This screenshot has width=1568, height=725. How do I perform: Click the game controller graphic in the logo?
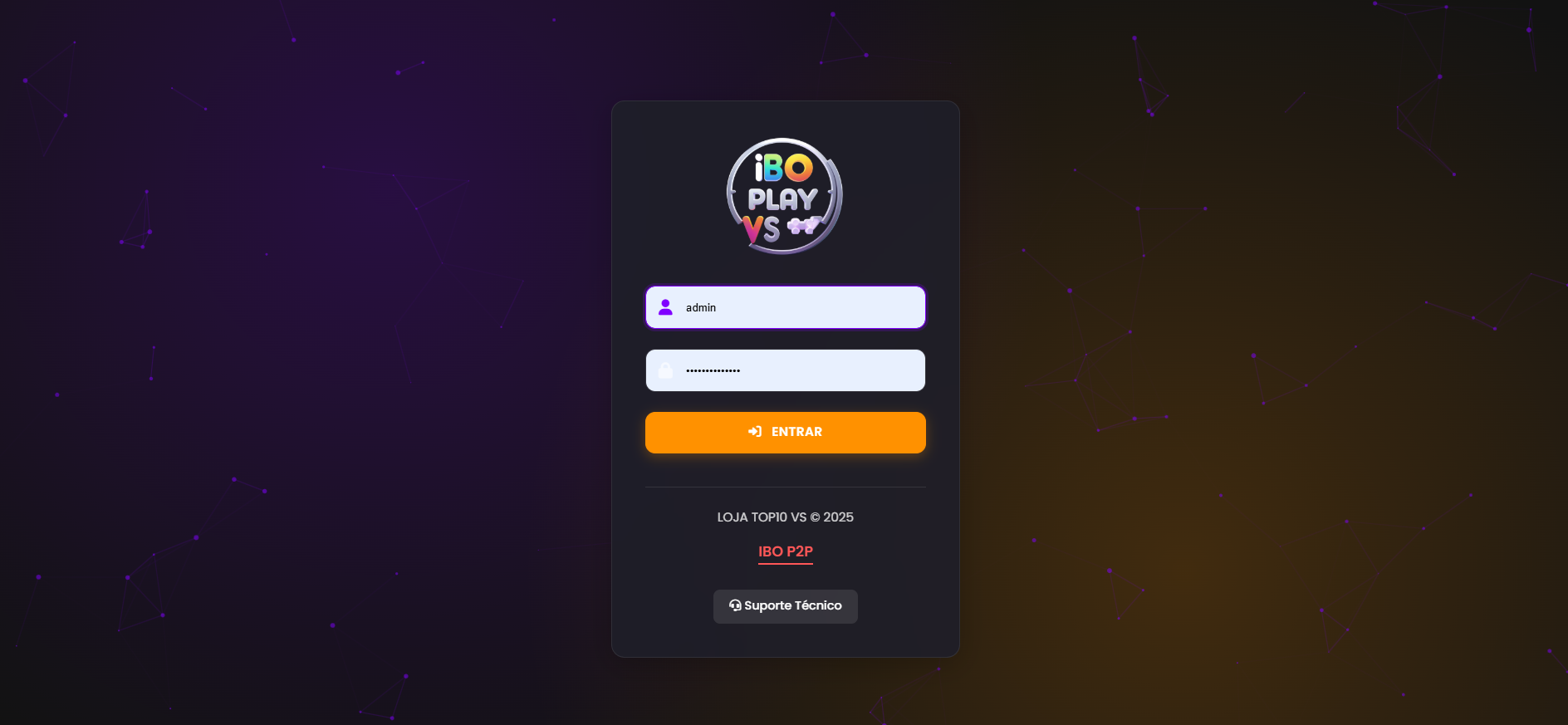tap(803, 225)
